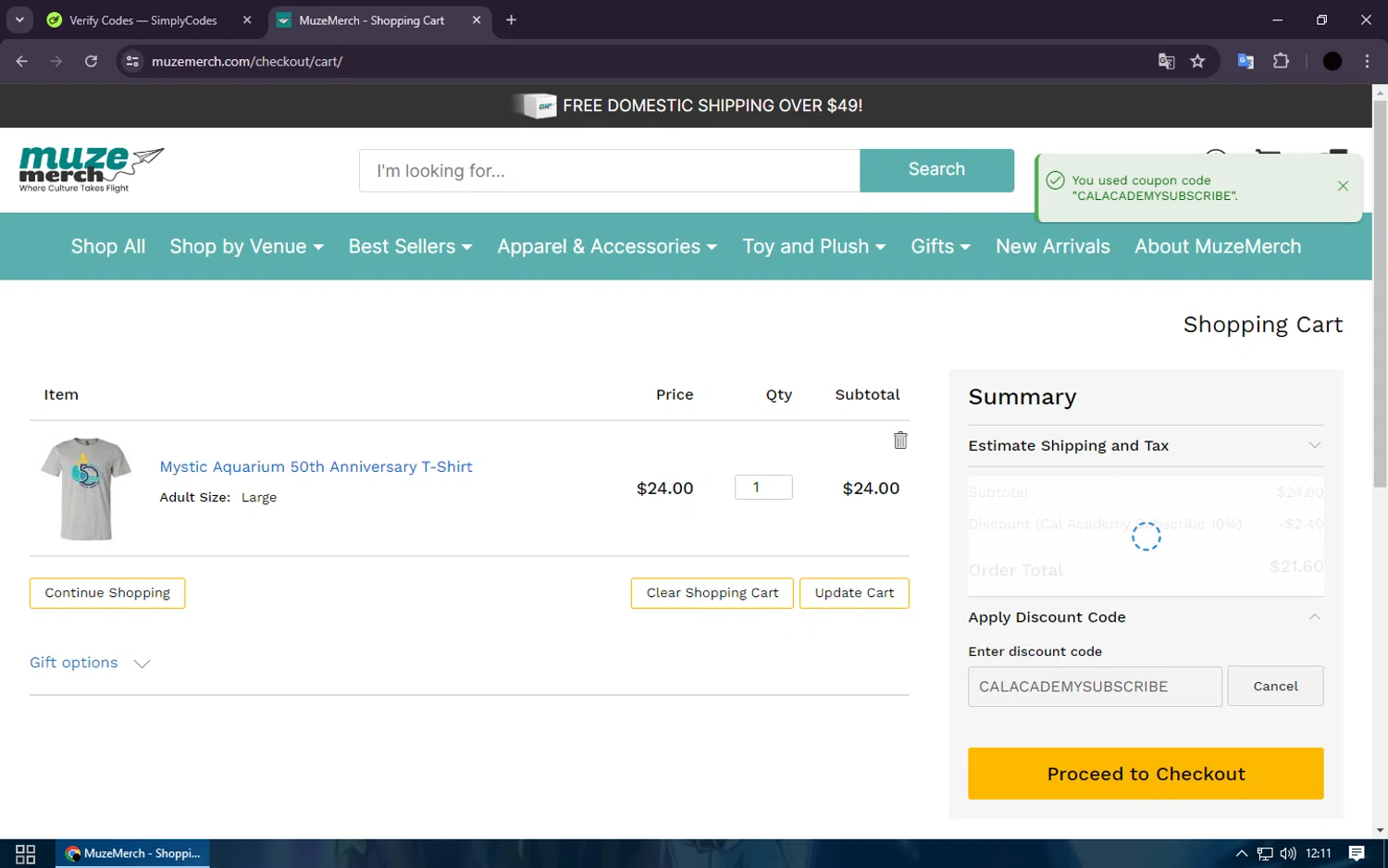Open the volume tray icon

click(1288, 853)
